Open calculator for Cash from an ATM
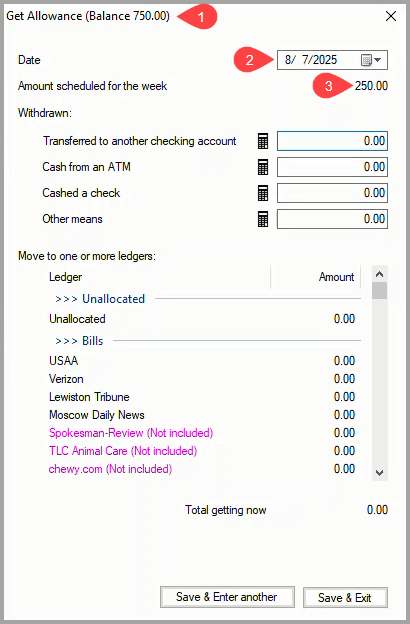Viewport: 410px width, 624px height. 263,167
